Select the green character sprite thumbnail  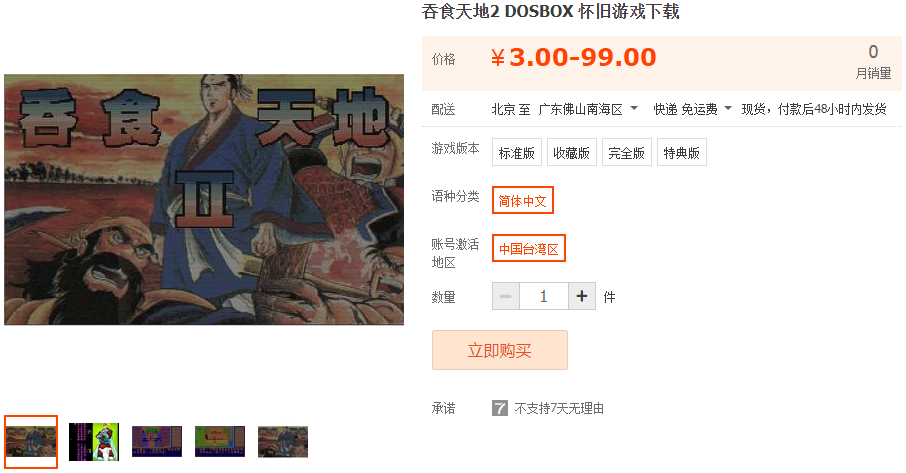94,442
